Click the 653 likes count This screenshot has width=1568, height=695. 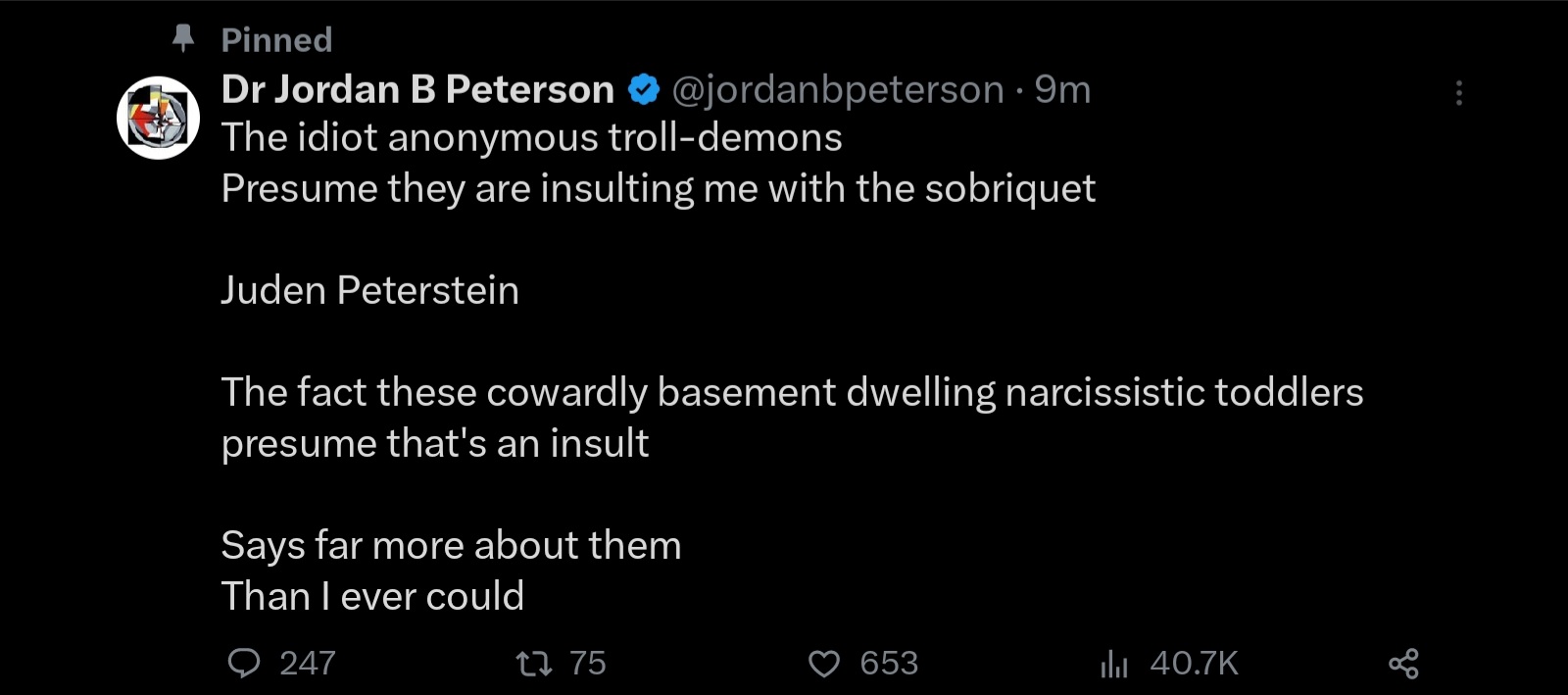tap(889, 664)
